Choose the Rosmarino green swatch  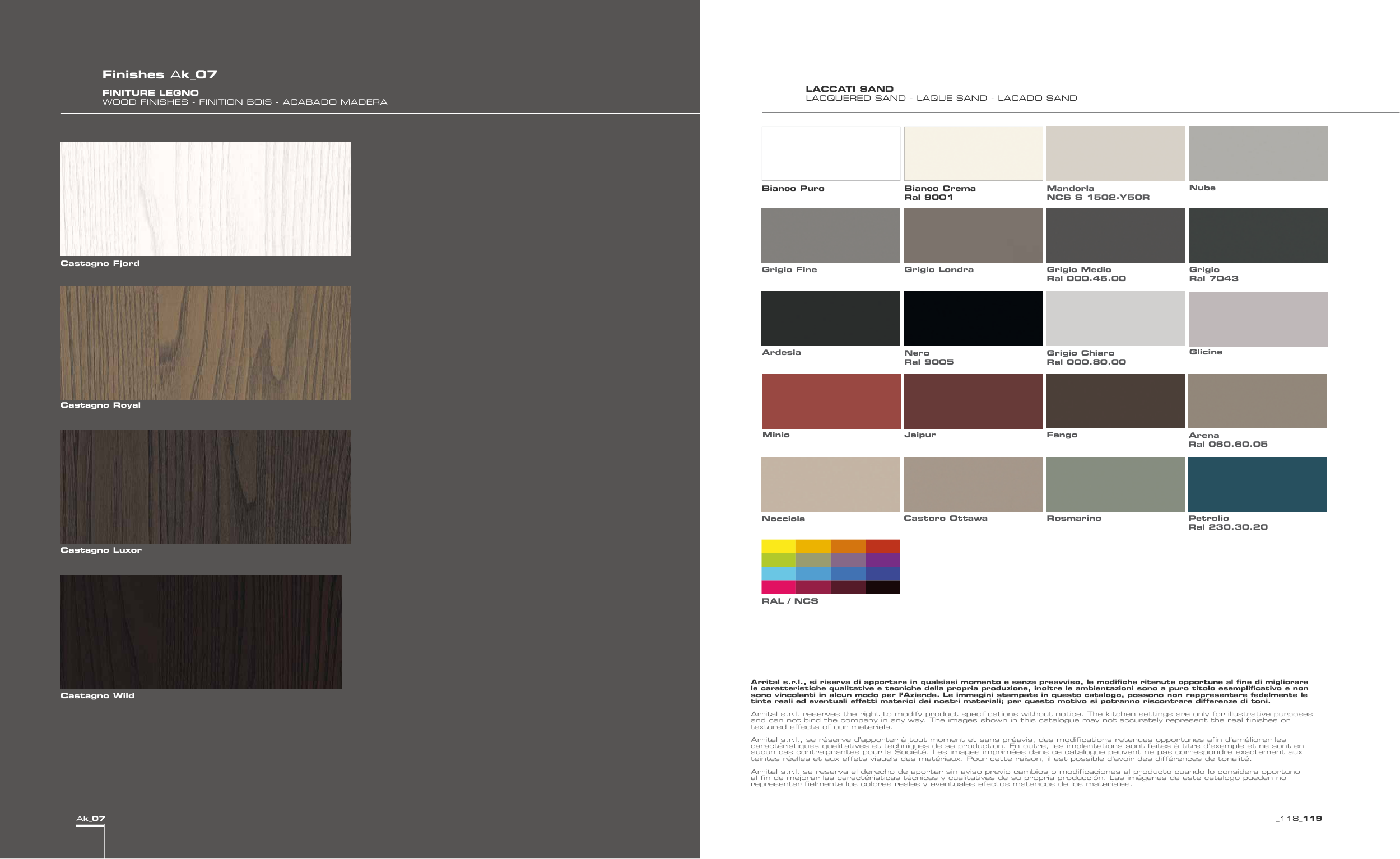[x=1115, y=484]
